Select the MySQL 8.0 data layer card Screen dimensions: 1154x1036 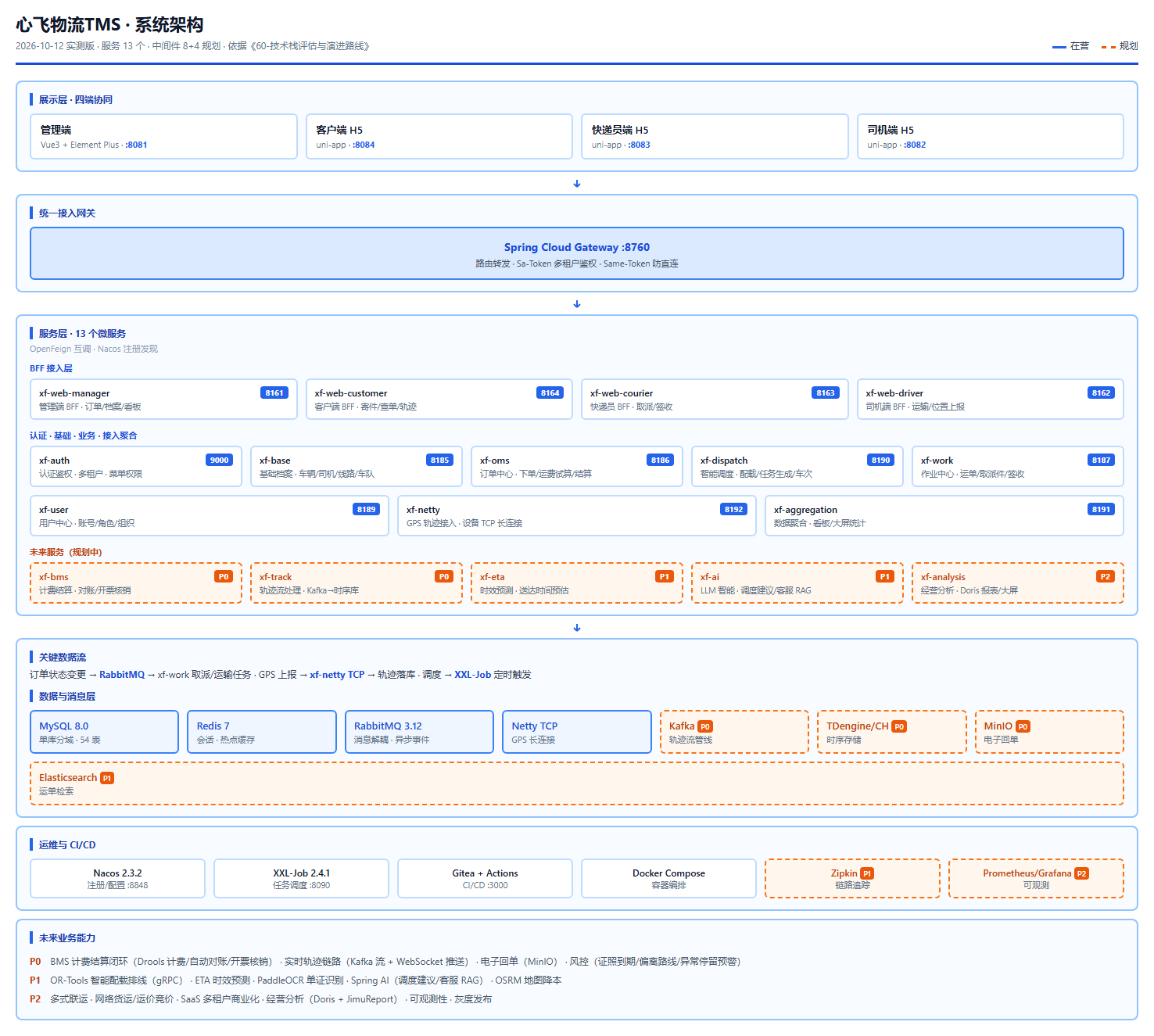[x=104, y=732]
